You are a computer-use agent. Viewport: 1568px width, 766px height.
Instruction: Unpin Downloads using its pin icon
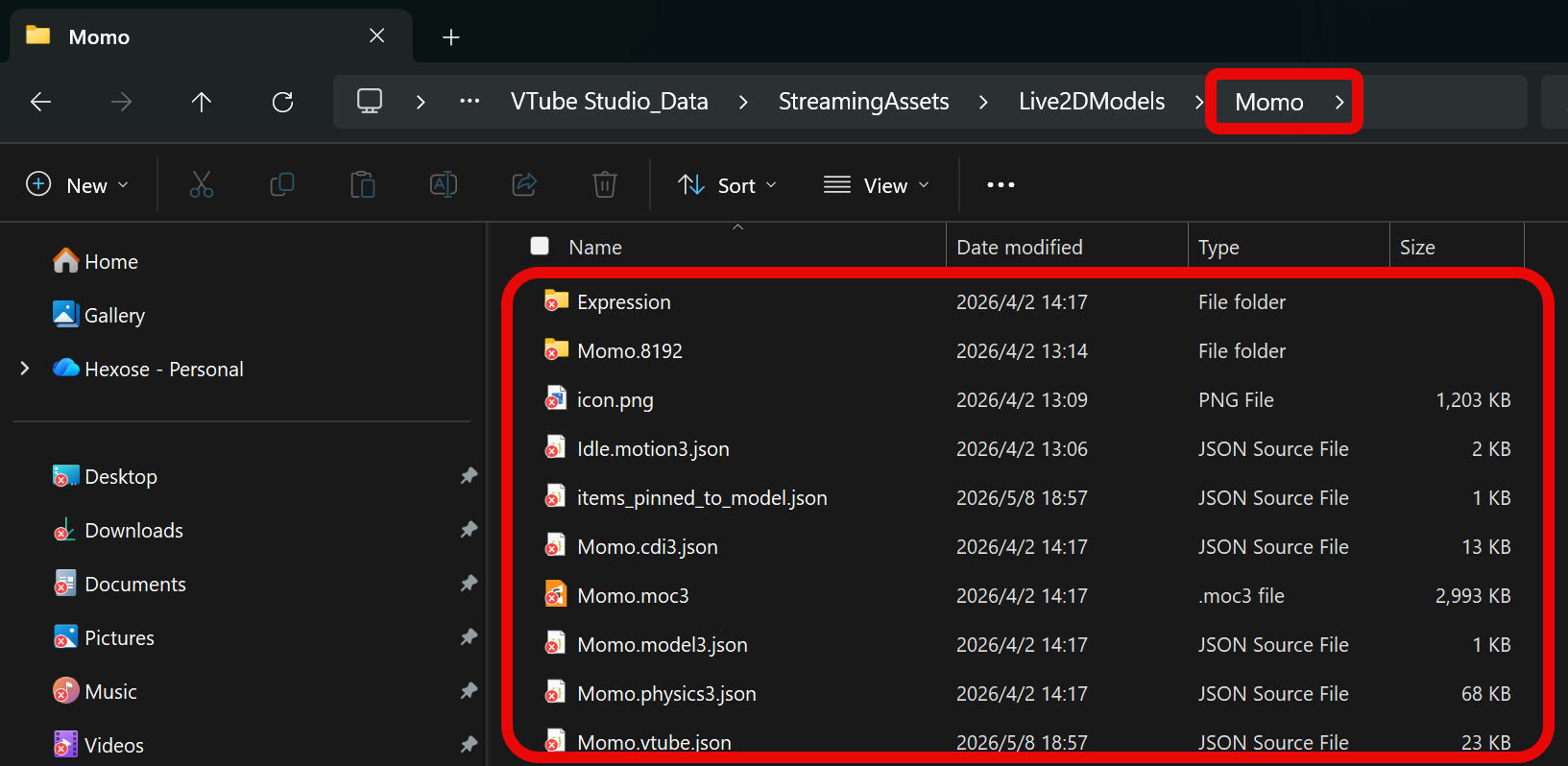469,530
